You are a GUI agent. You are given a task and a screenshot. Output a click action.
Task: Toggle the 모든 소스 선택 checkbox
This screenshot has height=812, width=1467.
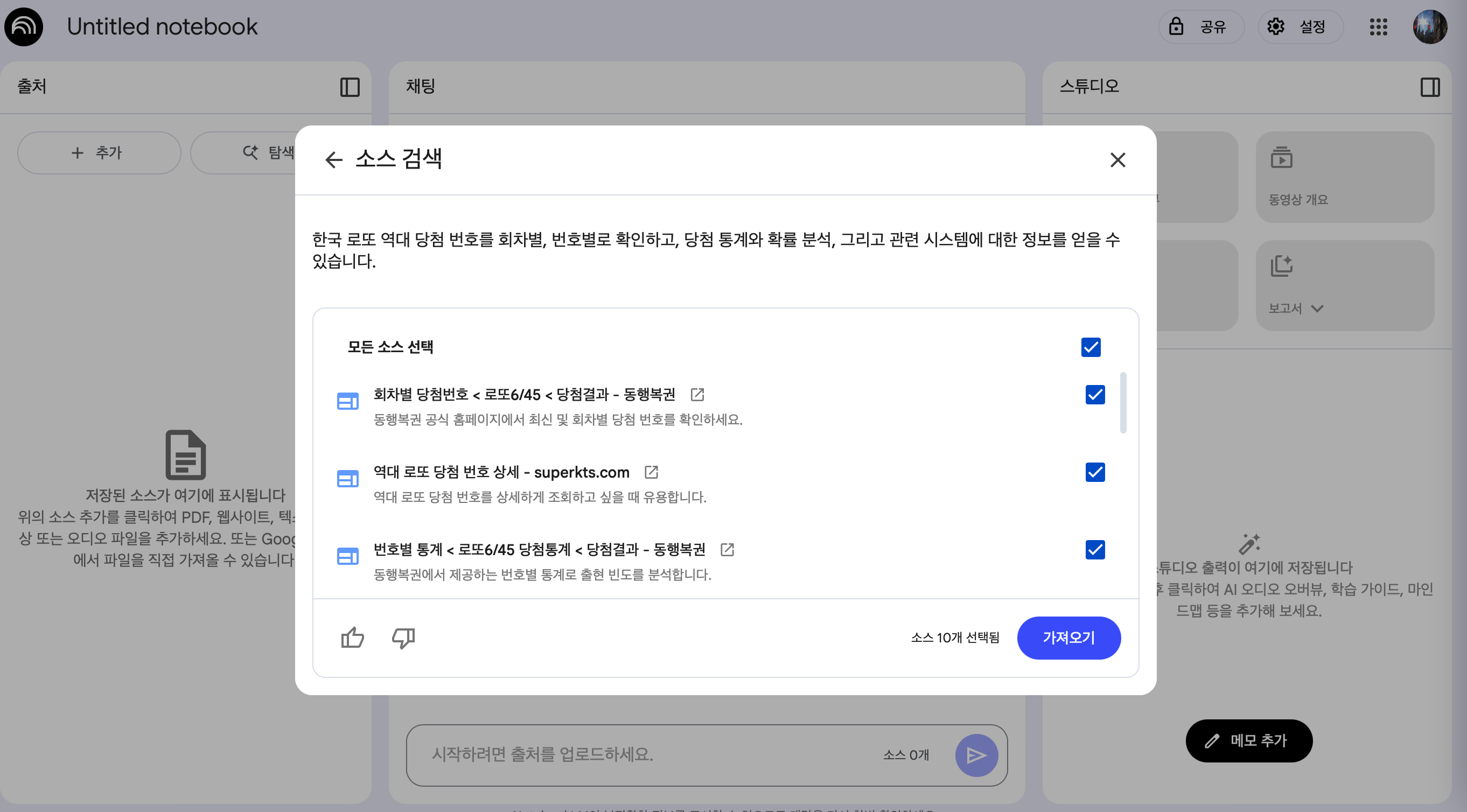(x=1091, y=347)
